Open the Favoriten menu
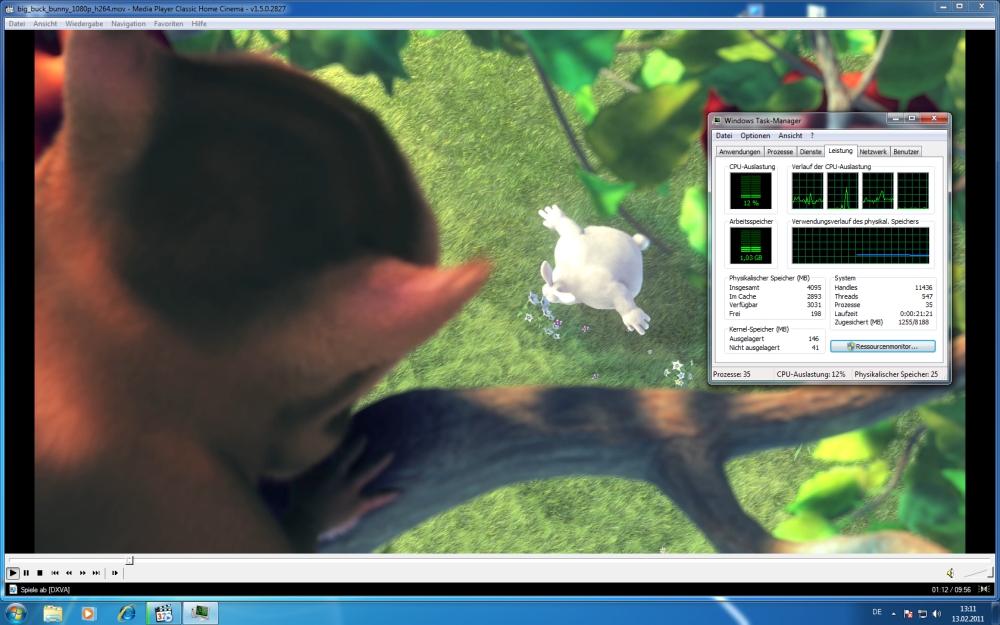1000x625 pixels. tap(168, 24)
